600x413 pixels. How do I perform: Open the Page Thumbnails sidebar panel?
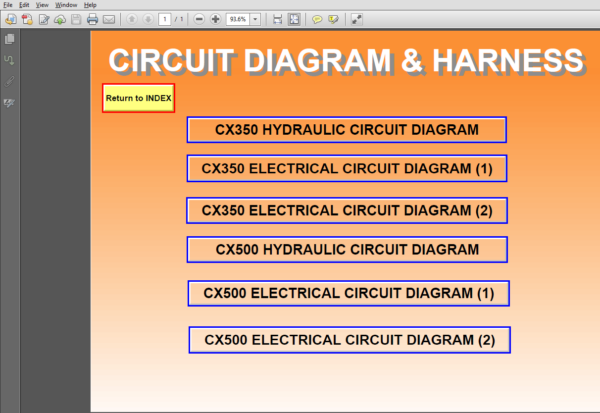coord(10,39)
